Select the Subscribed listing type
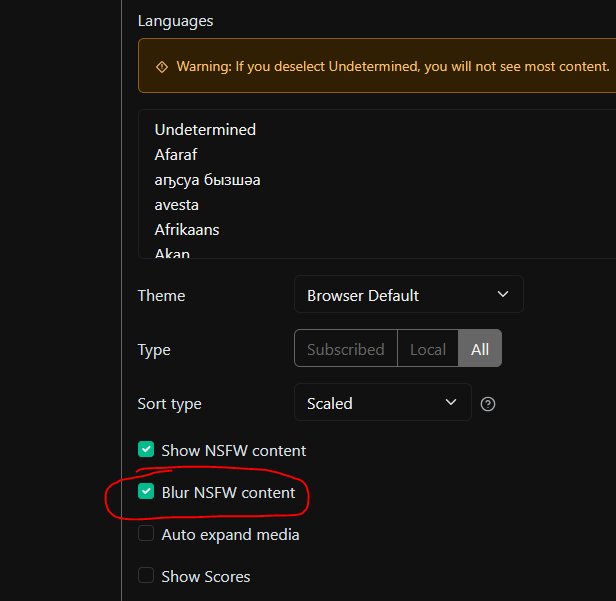 [345, 349]
